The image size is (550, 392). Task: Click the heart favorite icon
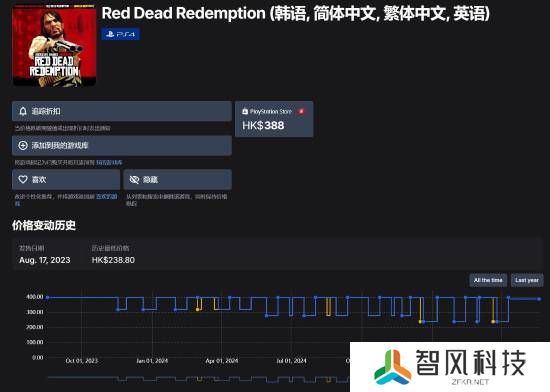[x=23, y=180]
